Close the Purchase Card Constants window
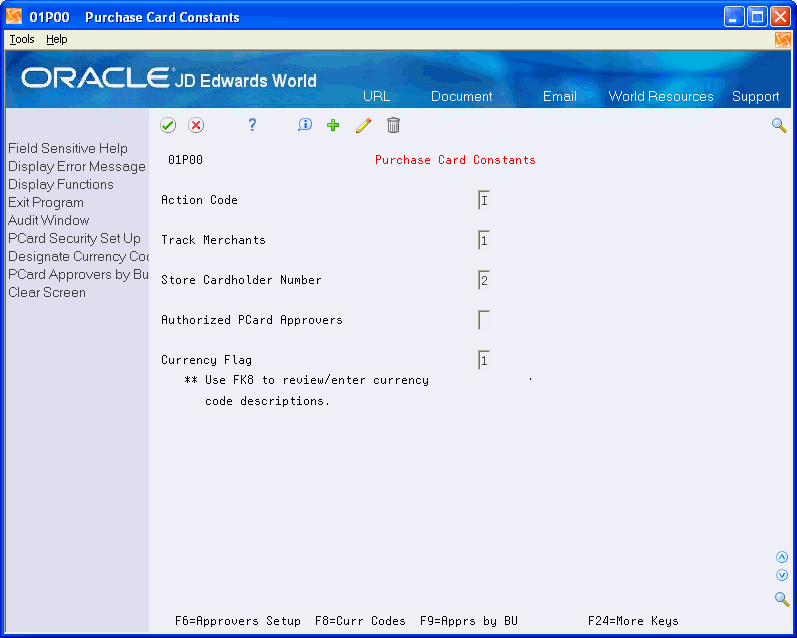The image size is (797, 638). (780, 17)
